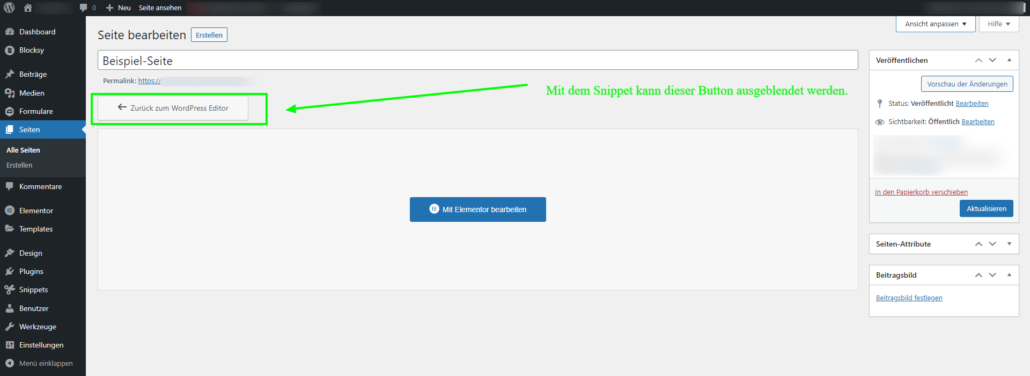Screen dimensions: 1030x376
Task: Click the Elementor circle icon
Action: point(9,210)
